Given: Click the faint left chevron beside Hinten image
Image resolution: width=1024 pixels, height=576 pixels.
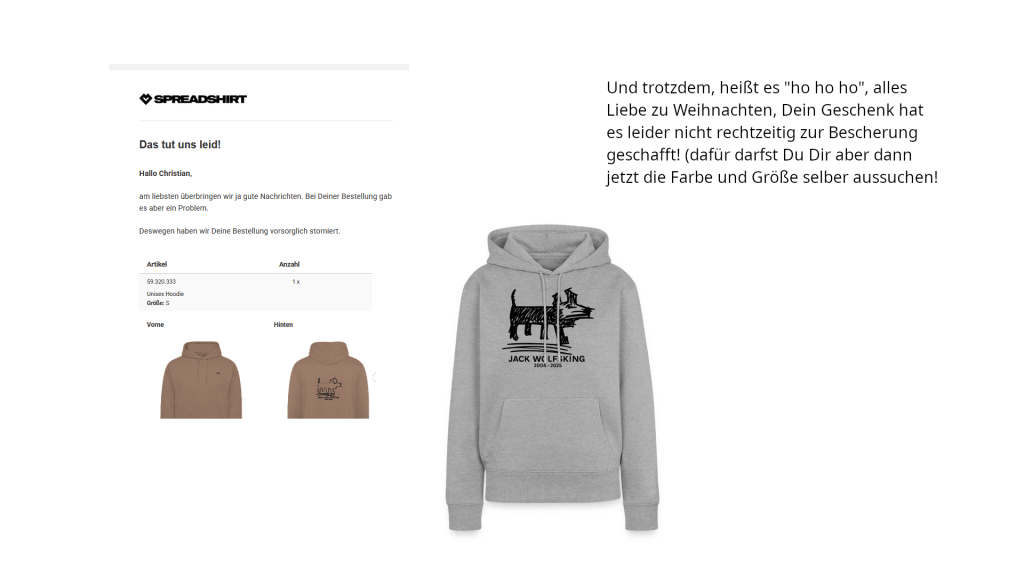Looking at the screenshot, I should click(x=374, y=377).
